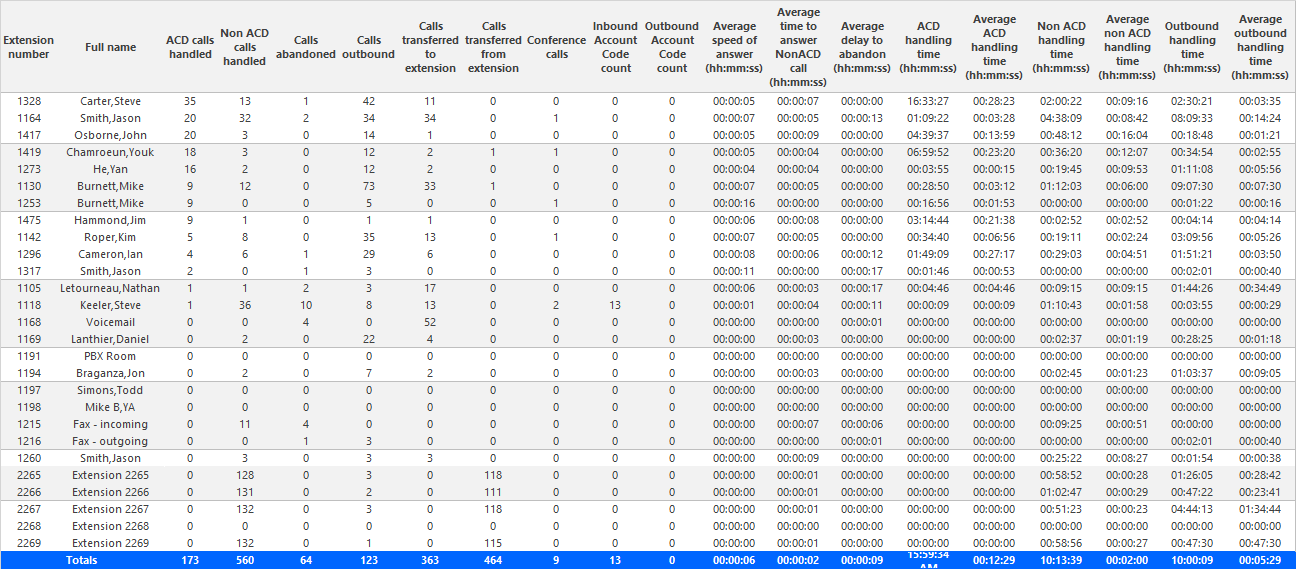Select the Fax - incoming row
The width and height of the screenshot is (1296, 569).
point(648,424)
